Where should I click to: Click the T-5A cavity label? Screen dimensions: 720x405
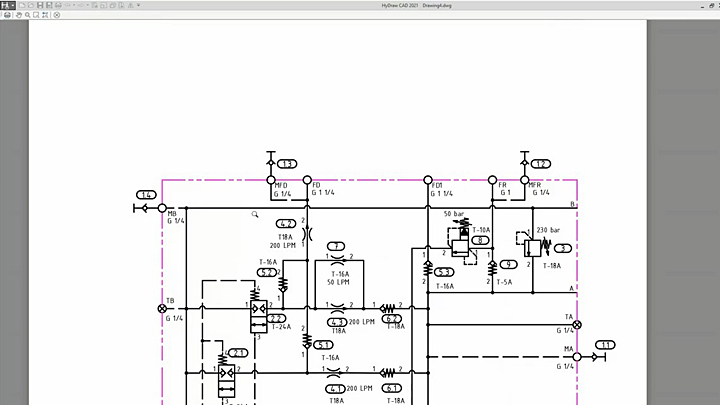[x=504, y=282]
